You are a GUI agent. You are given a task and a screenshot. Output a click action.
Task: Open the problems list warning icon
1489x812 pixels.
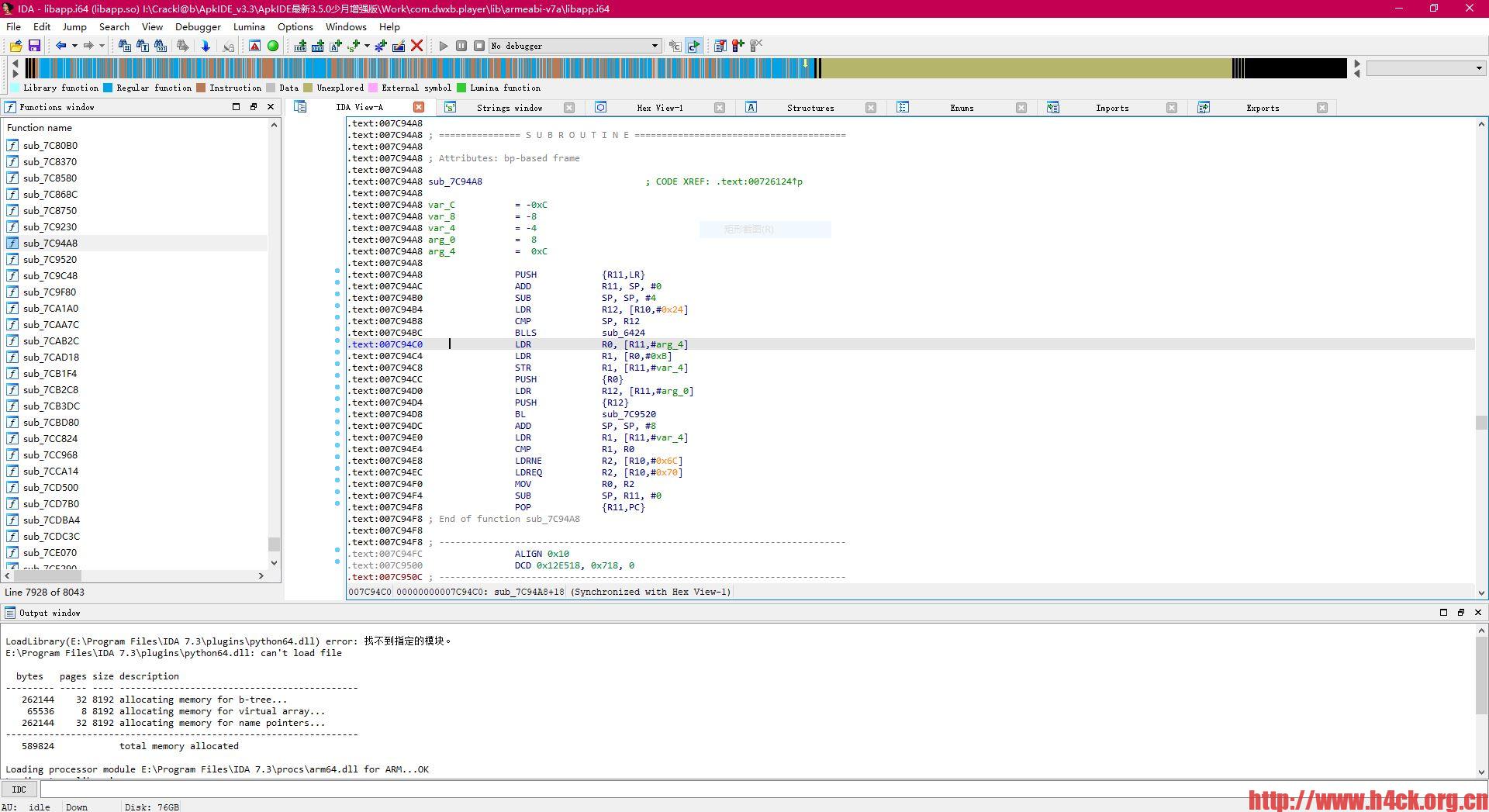(x=255, y=46)
